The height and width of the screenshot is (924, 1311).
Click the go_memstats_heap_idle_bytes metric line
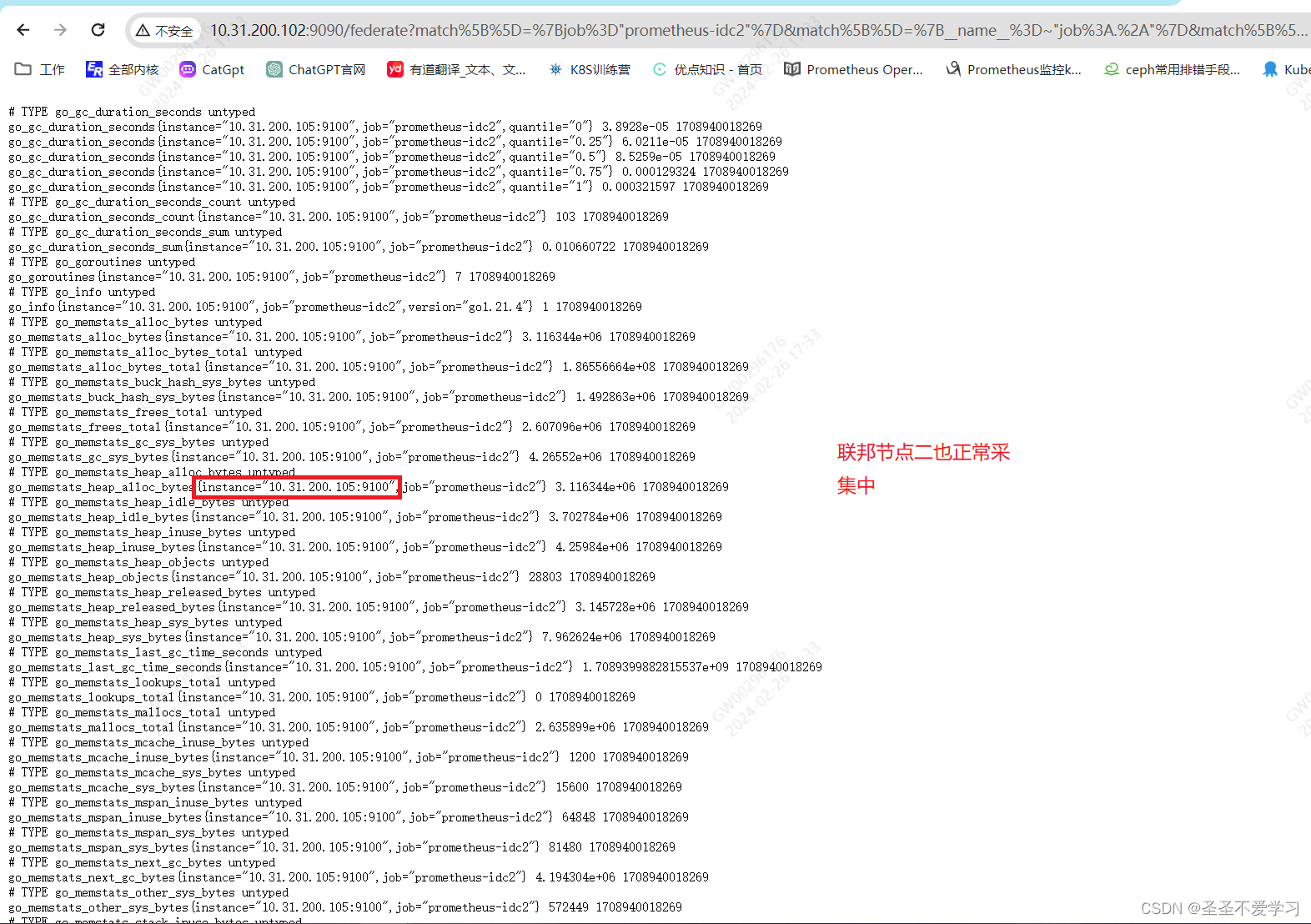[365, 517]
